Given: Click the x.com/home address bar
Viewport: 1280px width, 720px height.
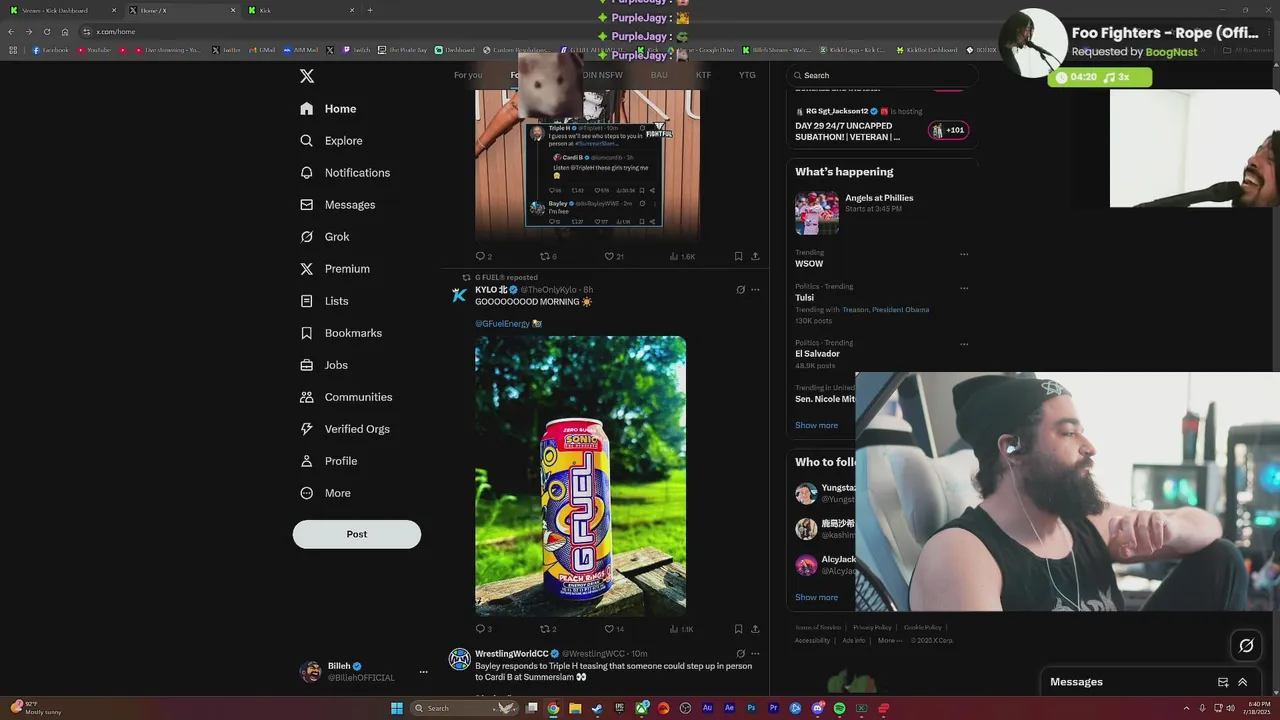Looking at the screenshot, I should [x=115, y=32].
